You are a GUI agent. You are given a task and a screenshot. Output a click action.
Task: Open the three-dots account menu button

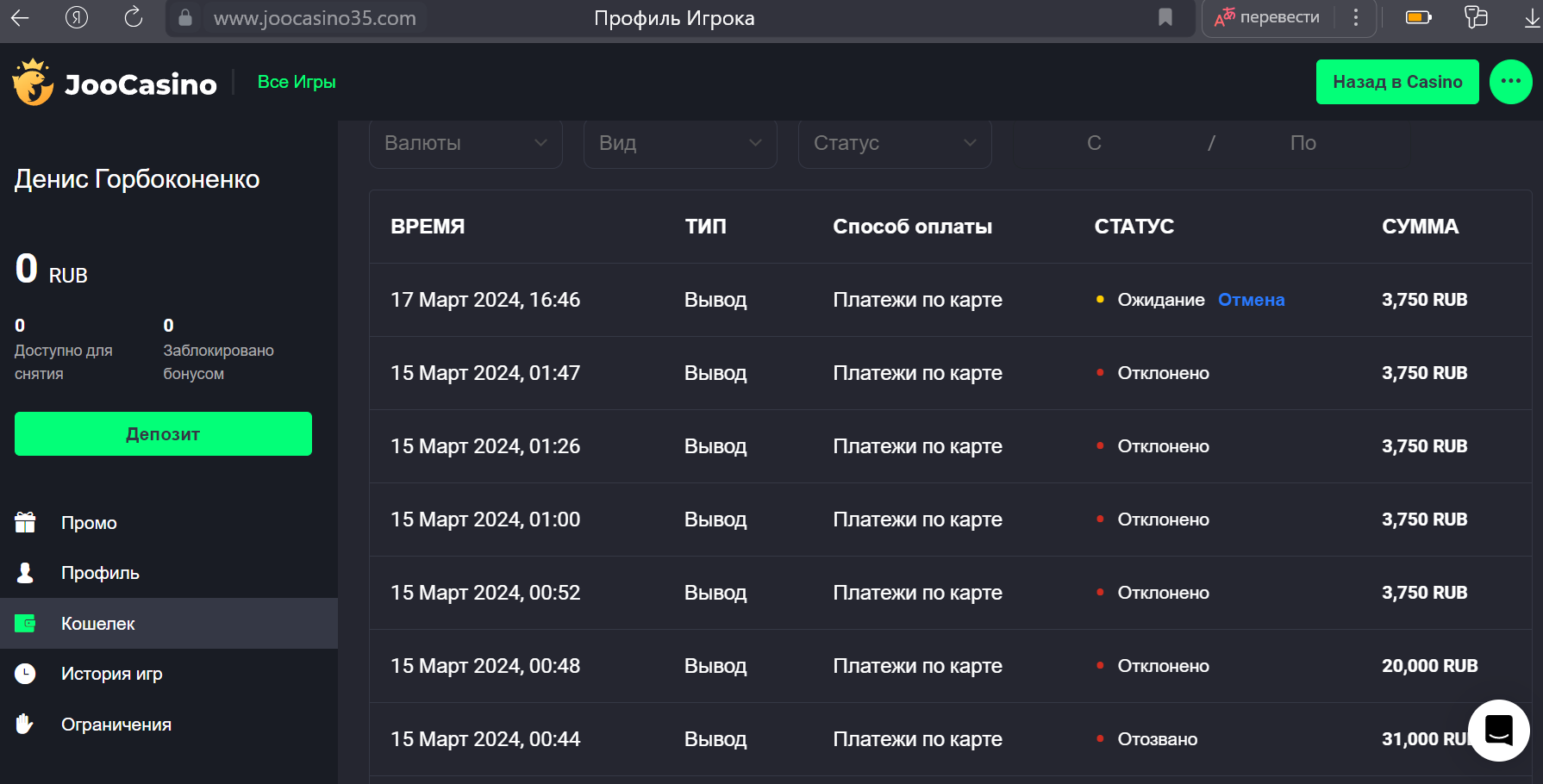pyautogui.click(x=1510, y=82)
